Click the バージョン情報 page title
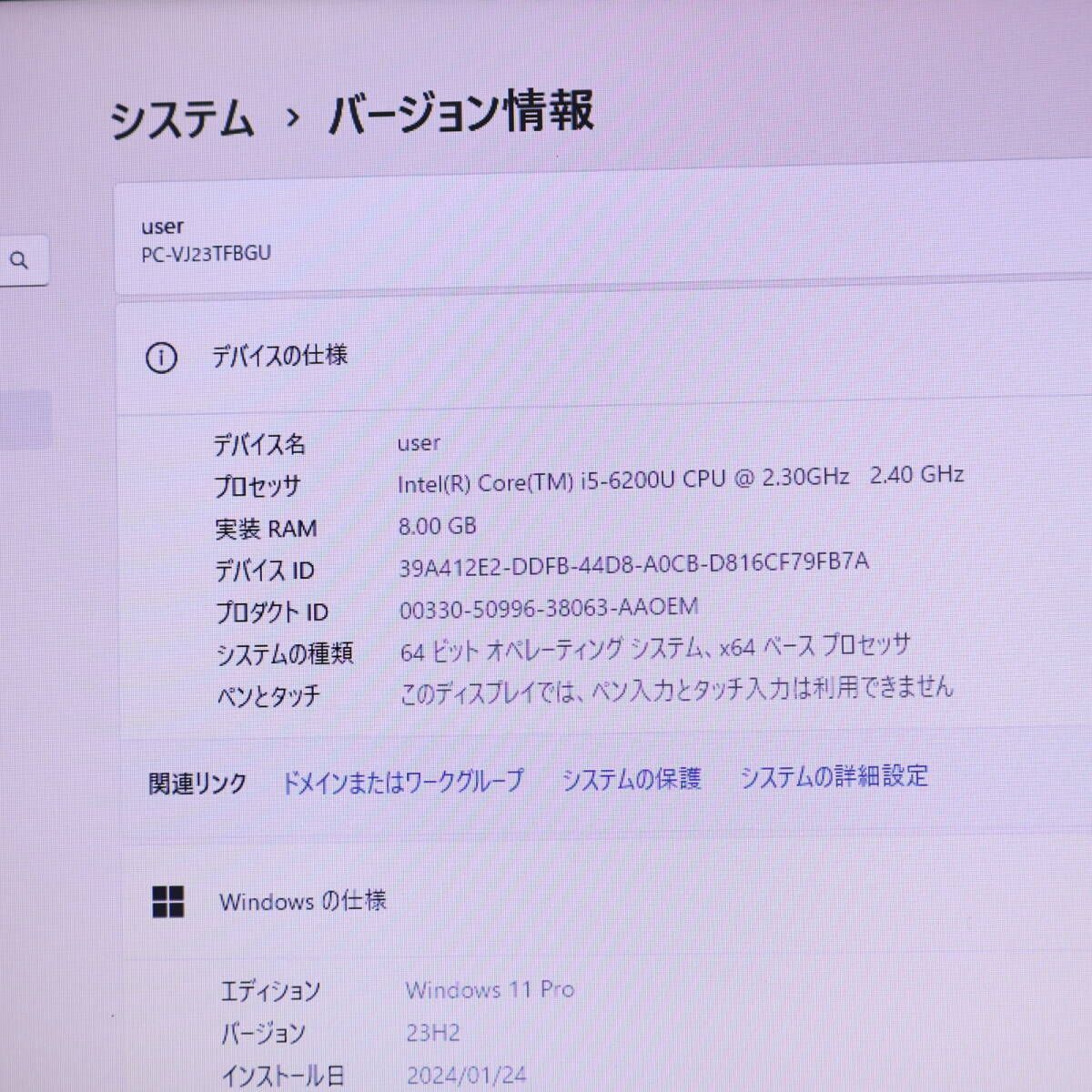Image resolution: width=1092 pixels, height=1092 pixels. 460,112
